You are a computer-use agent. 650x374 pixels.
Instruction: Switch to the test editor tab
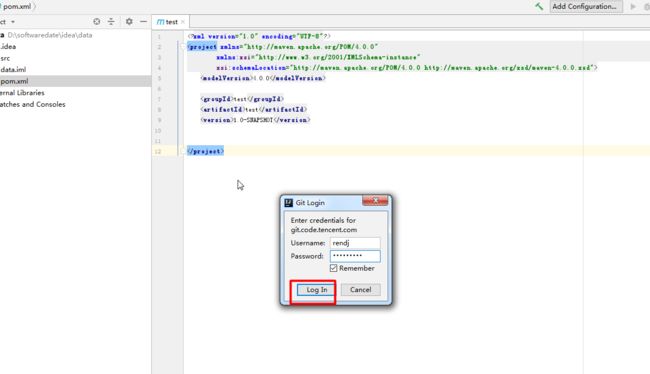(x=171, y=22)
